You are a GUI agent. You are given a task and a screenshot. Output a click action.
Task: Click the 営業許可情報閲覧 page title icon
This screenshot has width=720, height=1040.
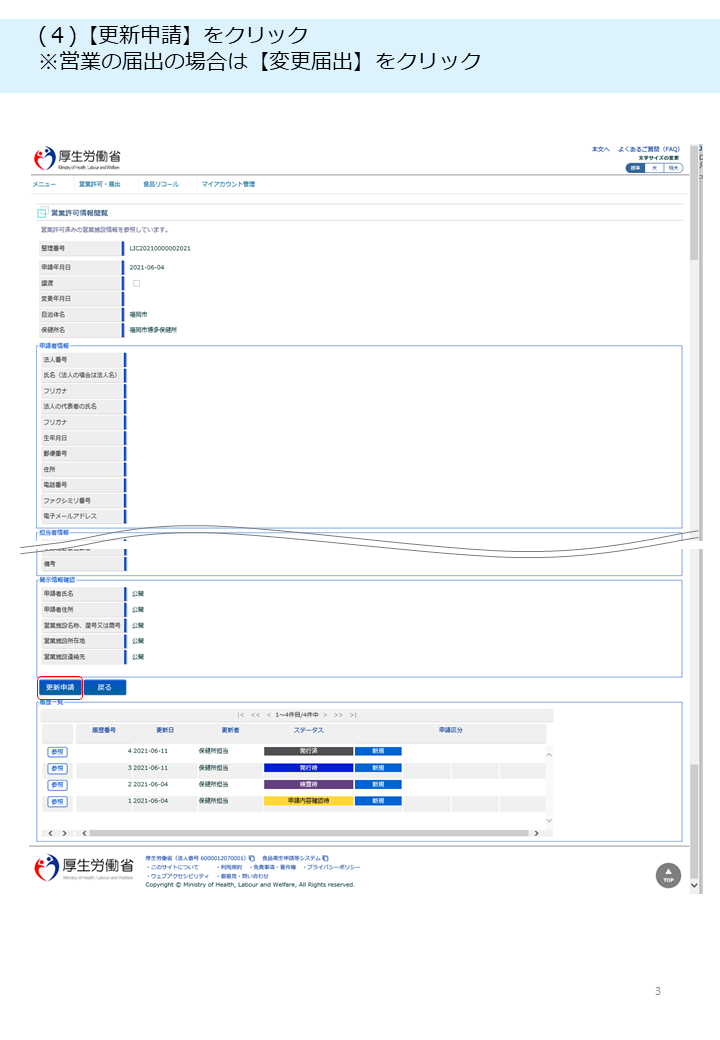click(x=42, y=213)
